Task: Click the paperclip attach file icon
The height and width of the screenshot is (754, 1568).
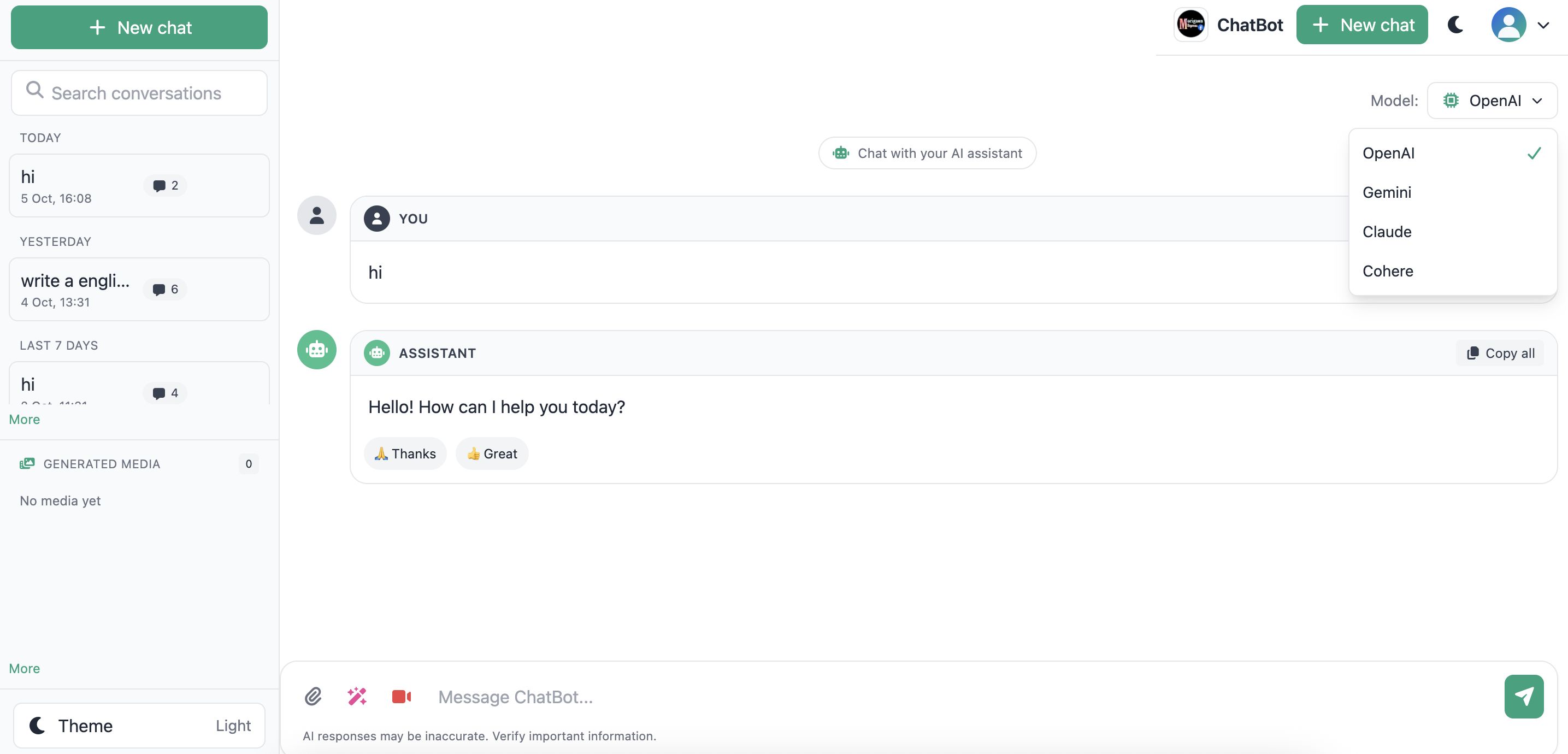Action: [x=313, y=696]
